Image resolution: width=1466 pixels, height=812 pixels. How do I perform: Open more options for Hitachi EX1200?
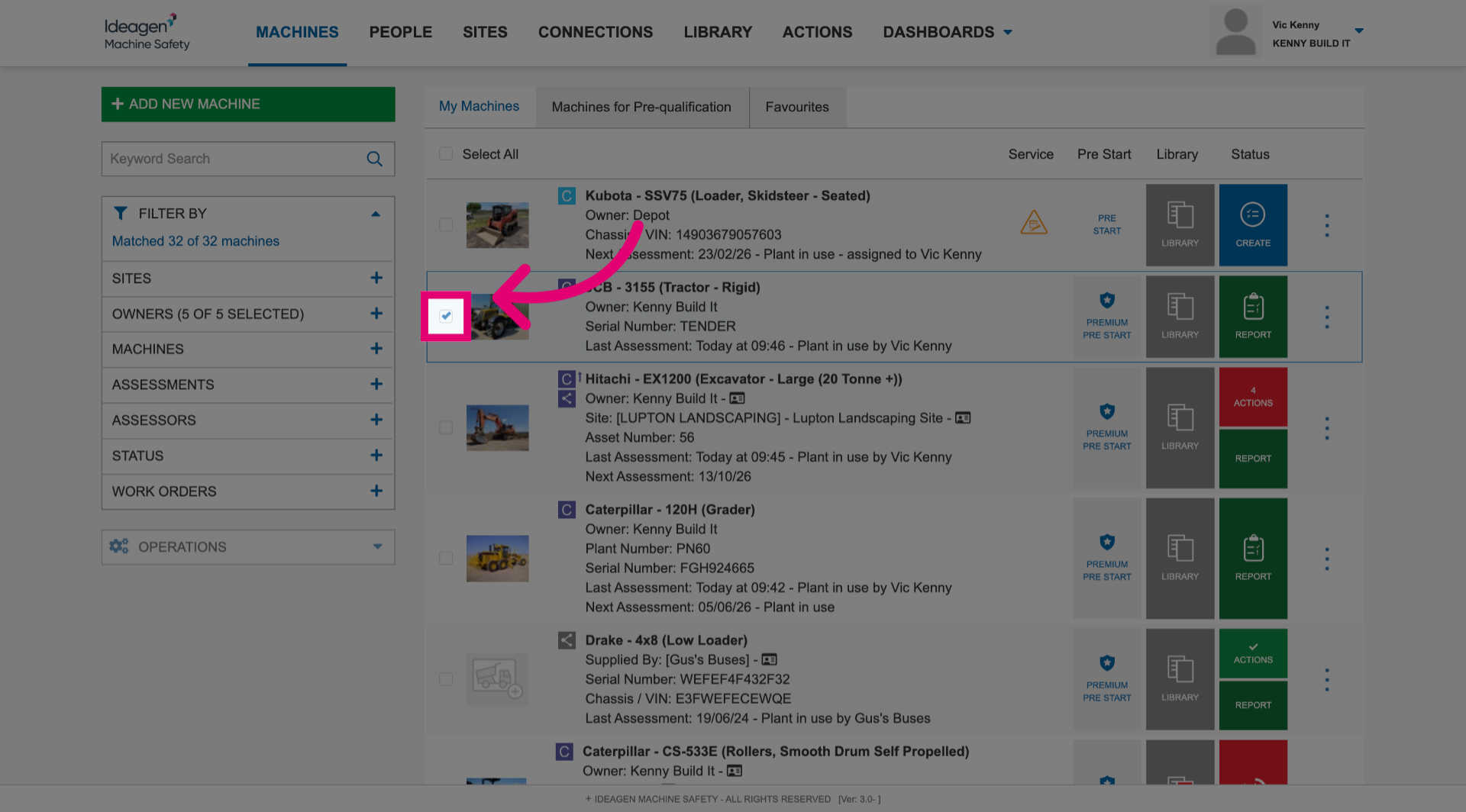click(x=1327, y=428)
